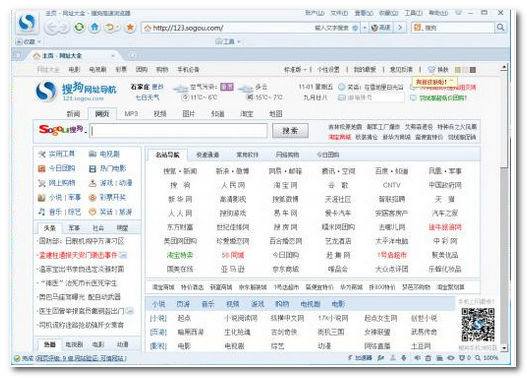Open the dropdown arrow next to undo icon

[x=118, y=27]
